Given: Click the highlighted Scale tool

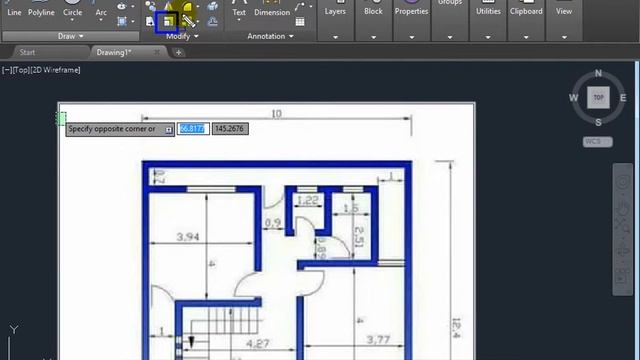Looking at the screenshot, I should point(168,22).
